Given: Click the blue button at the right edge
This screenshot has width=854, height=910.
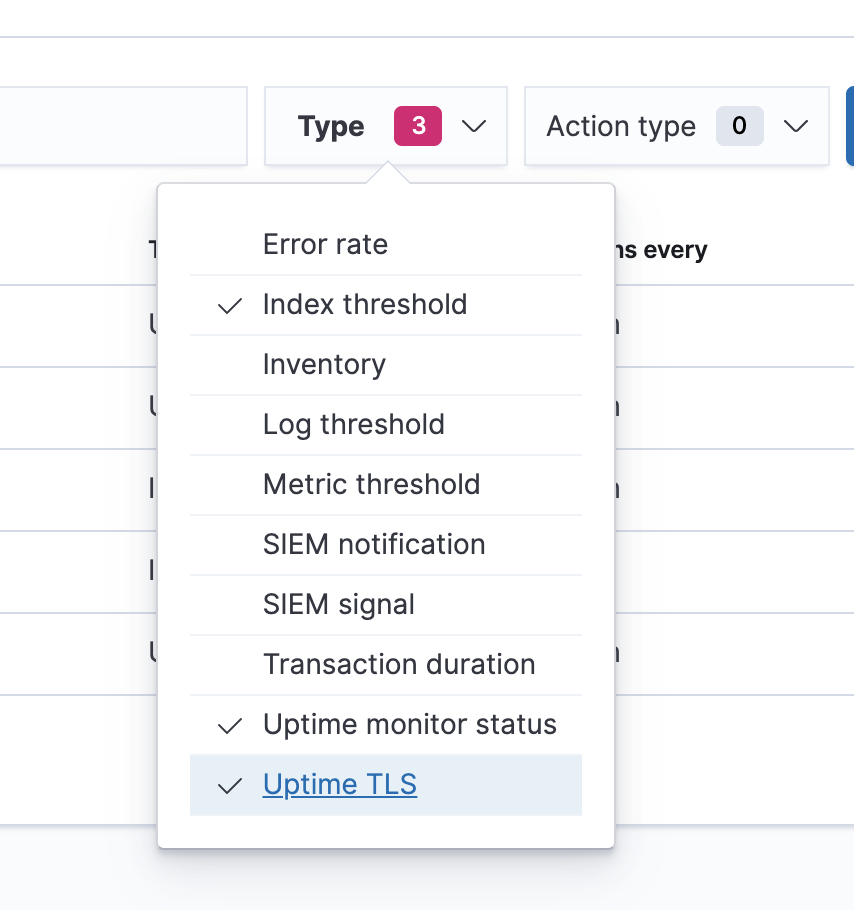Looking at the screenshot, I should pos(851,126).
